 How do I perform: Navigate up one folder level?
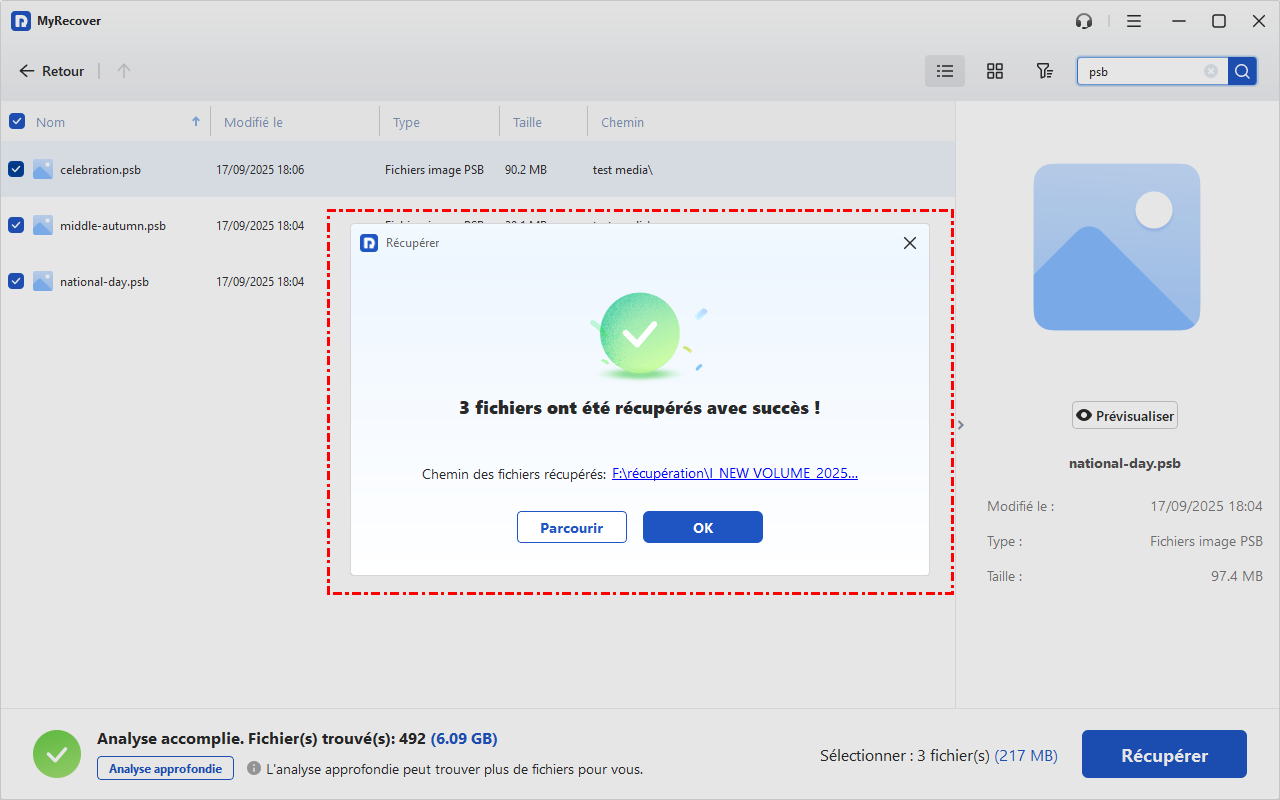click(x=124, y=71)
